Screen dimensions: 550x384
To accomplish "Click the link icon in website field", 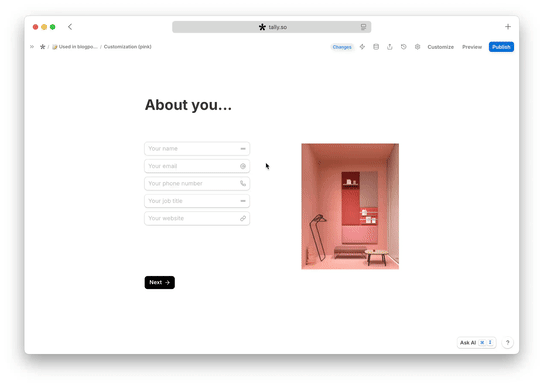I will point(243,218).
